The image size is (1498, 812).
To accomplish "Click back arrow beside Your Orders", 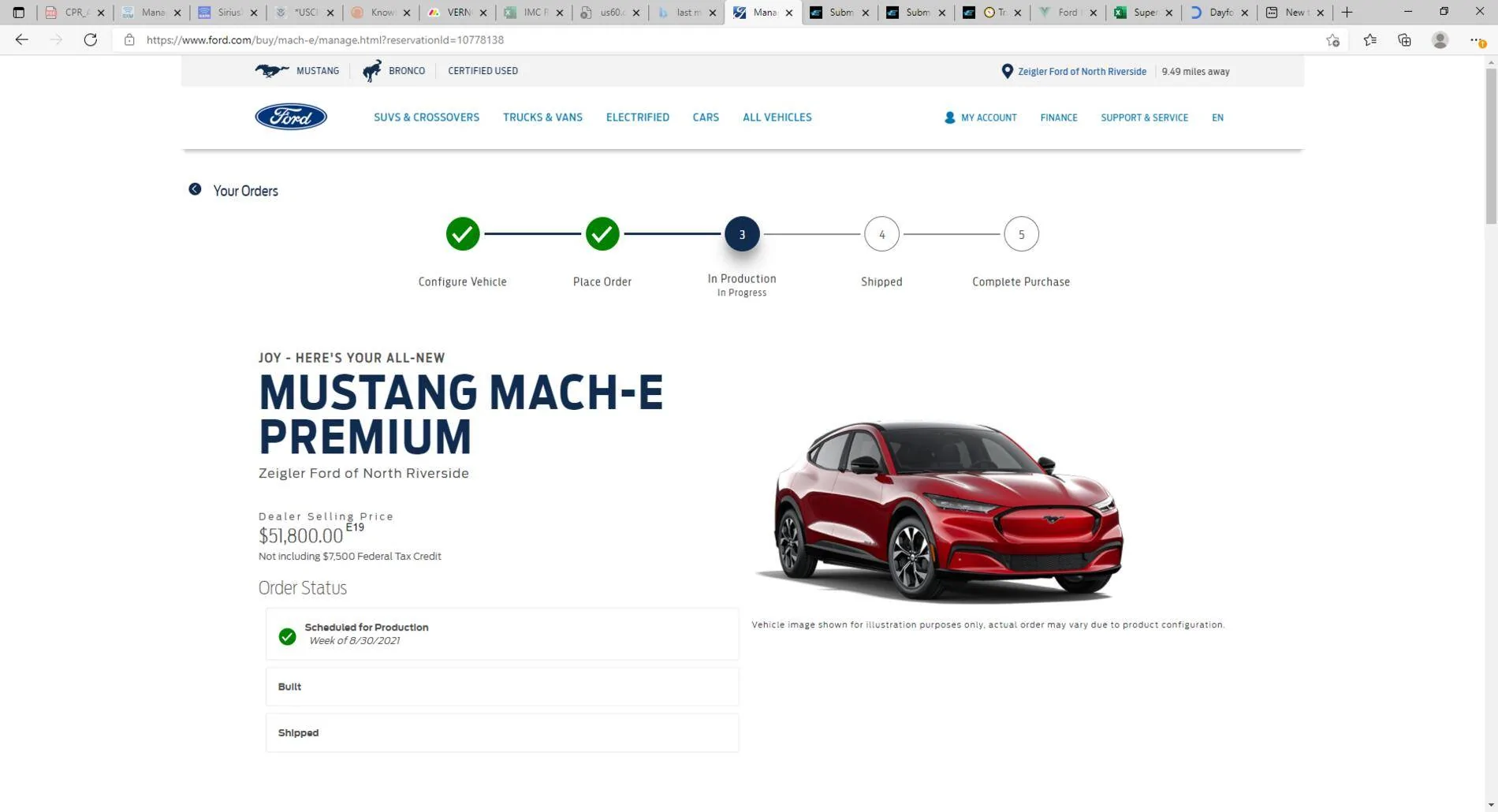I will pyautogui.click(x=195, y=189).
